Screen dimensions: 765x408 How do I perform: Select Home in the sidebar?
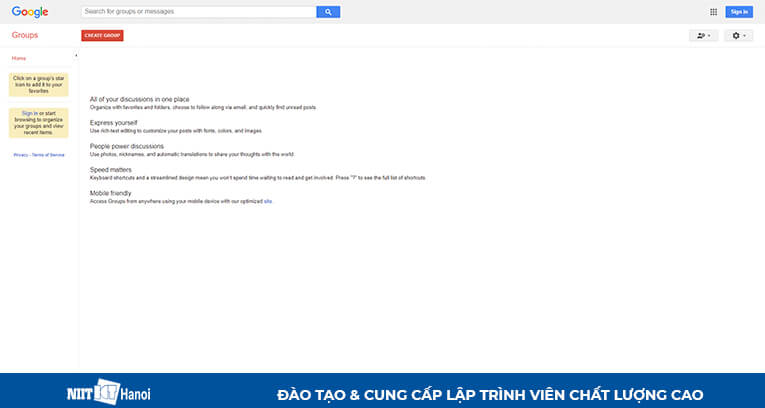tap(19, 58)
